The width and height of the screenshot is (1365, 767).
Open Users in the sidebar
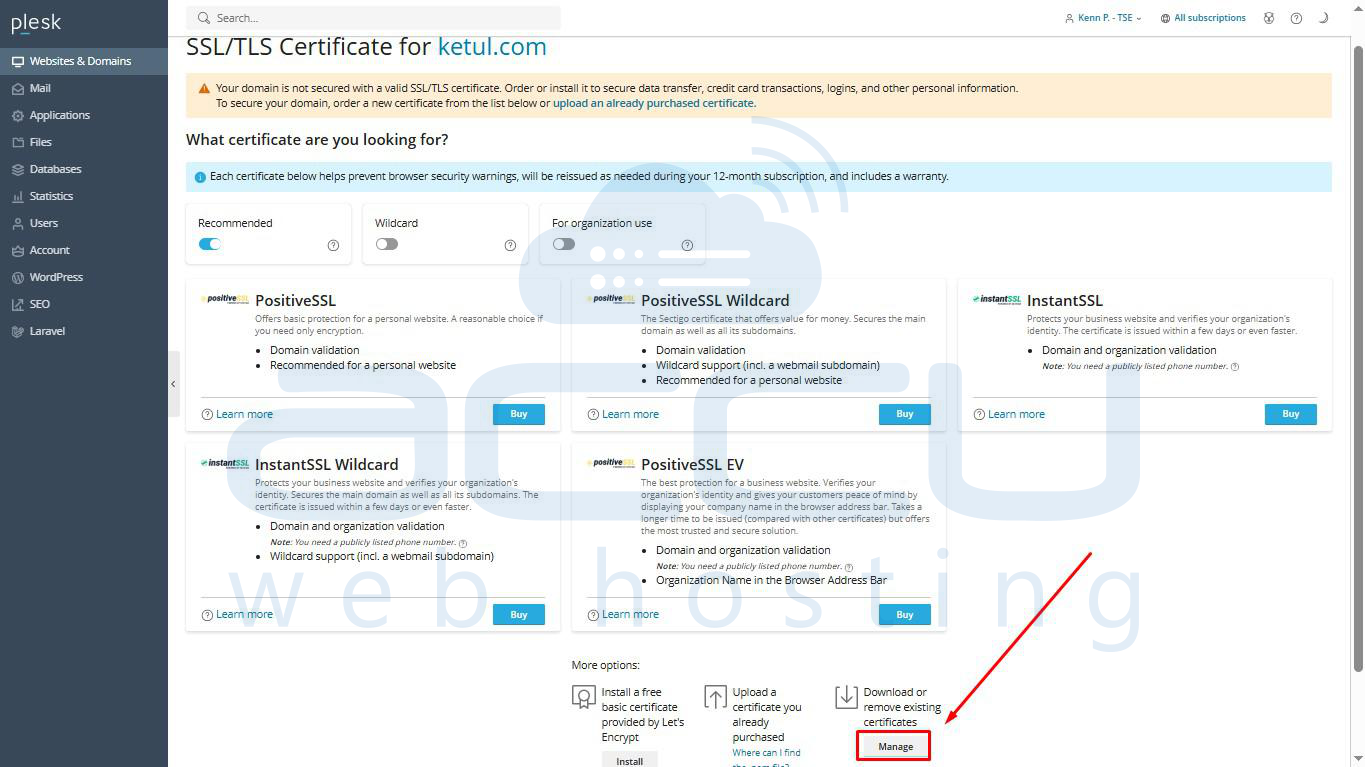pyautogui.click(x=84, y=223)
